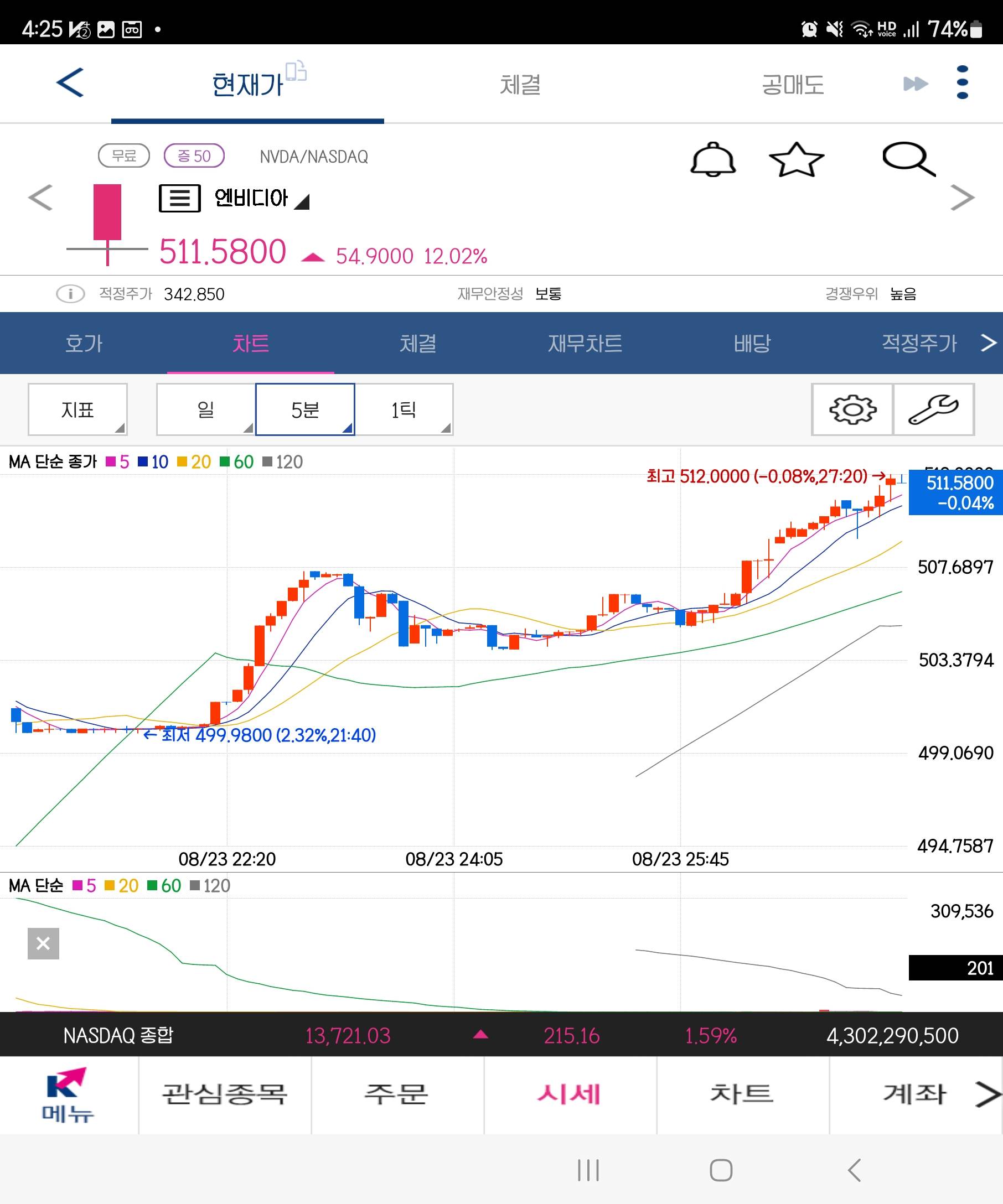Tap the price alert bell icon
This screenshot has height=1204, width=1003.
[712, 159]
